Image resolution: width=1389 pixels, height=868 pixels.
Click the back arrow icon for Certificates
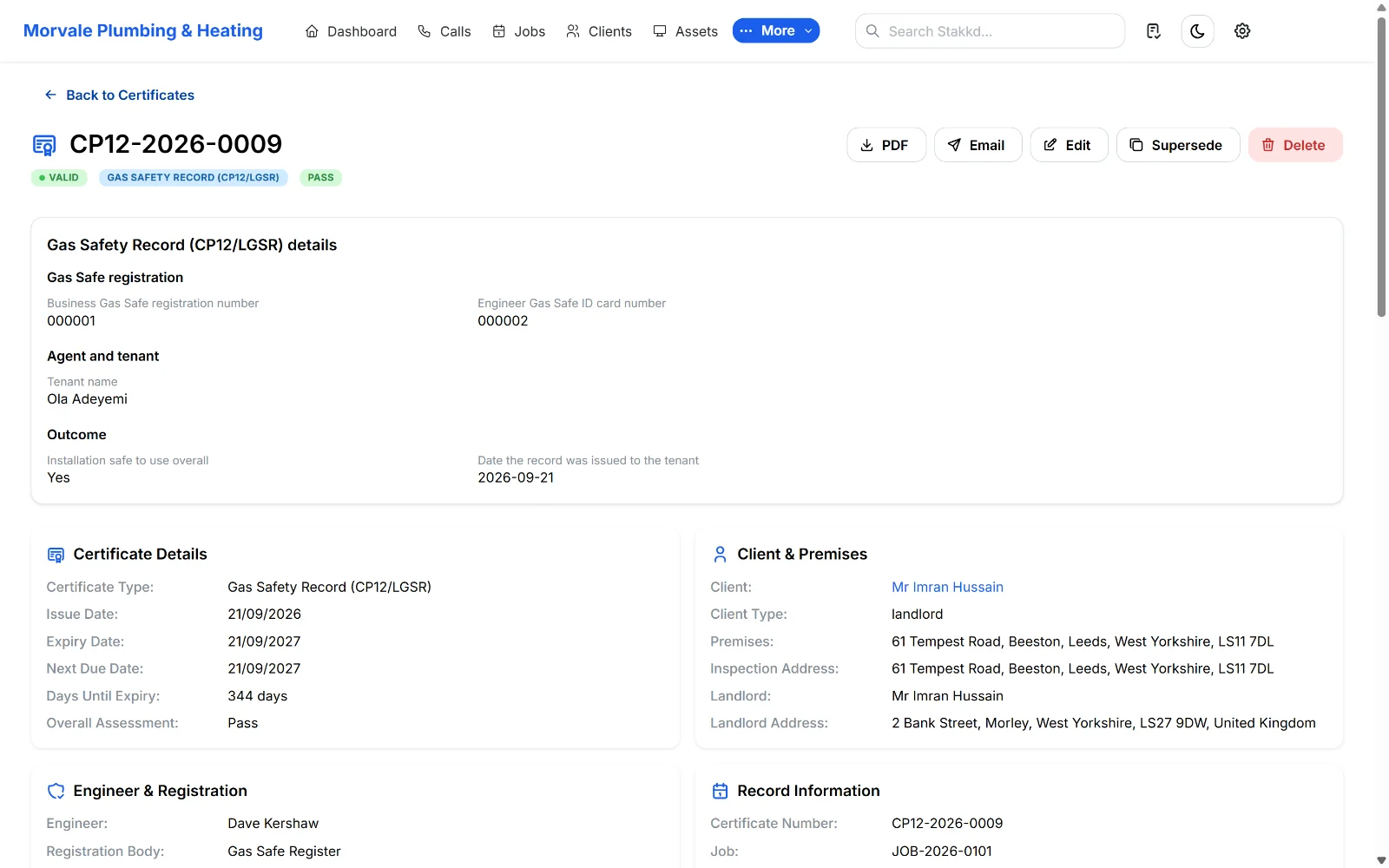50,95
